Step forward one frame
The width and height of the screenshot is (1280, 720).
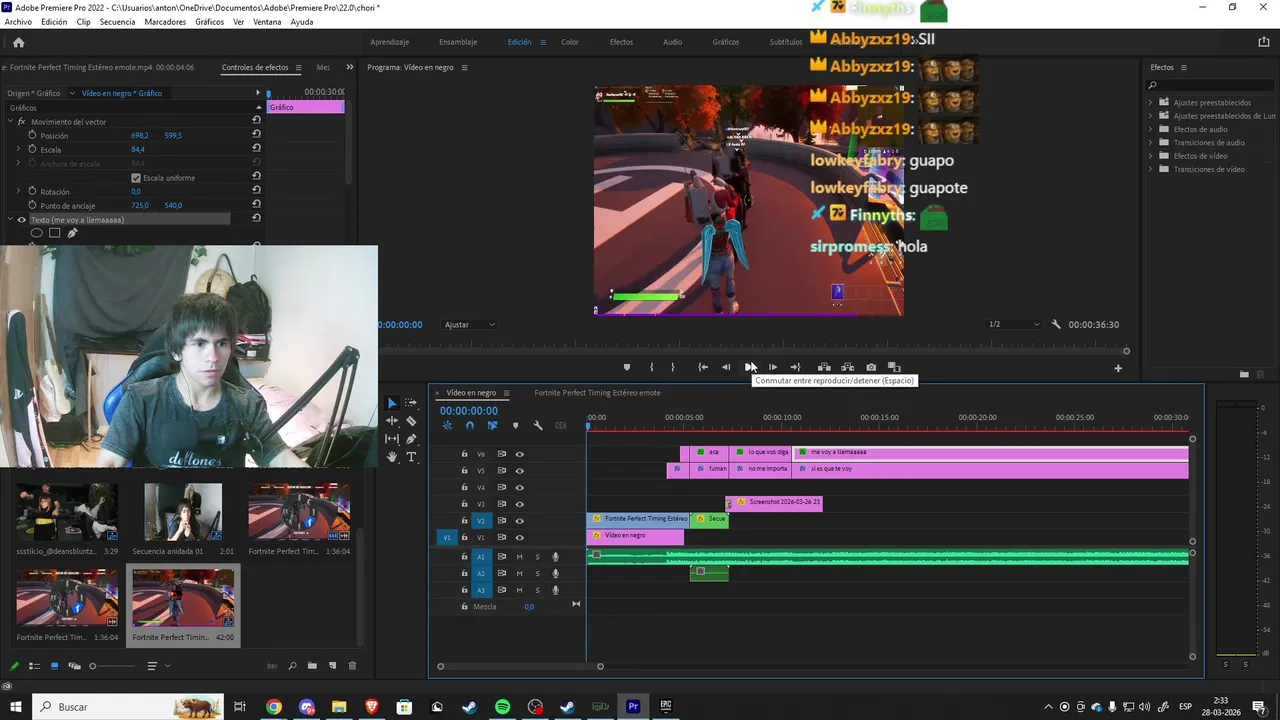(x=772, y=367)
